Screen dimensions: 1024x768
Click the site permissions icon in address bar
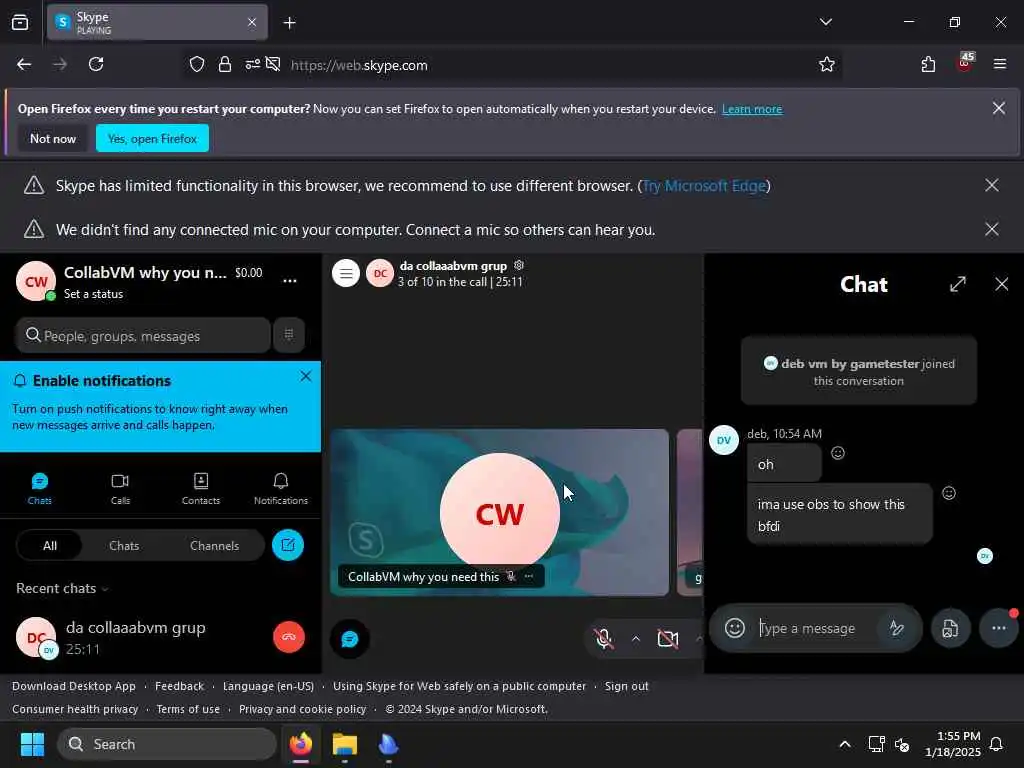click(x=253, y=65)
